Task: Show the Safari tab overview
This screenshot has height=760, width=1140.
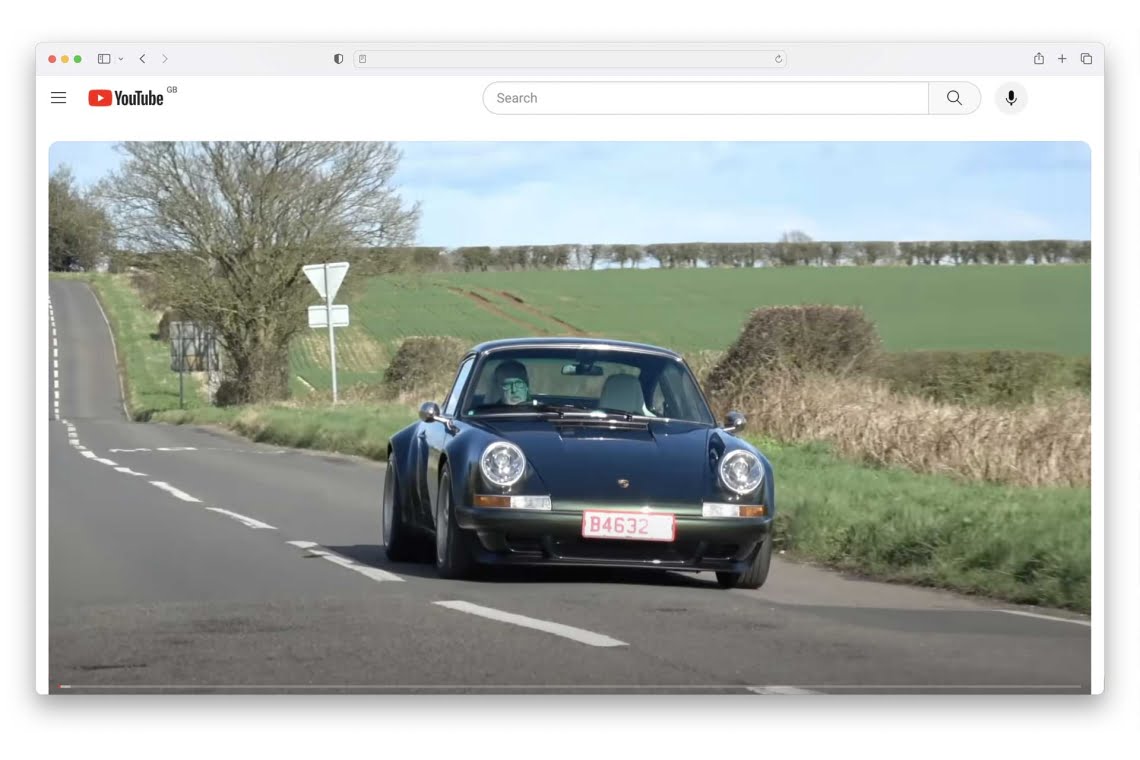Action: pyautogui.click(x=1086, y=59)
